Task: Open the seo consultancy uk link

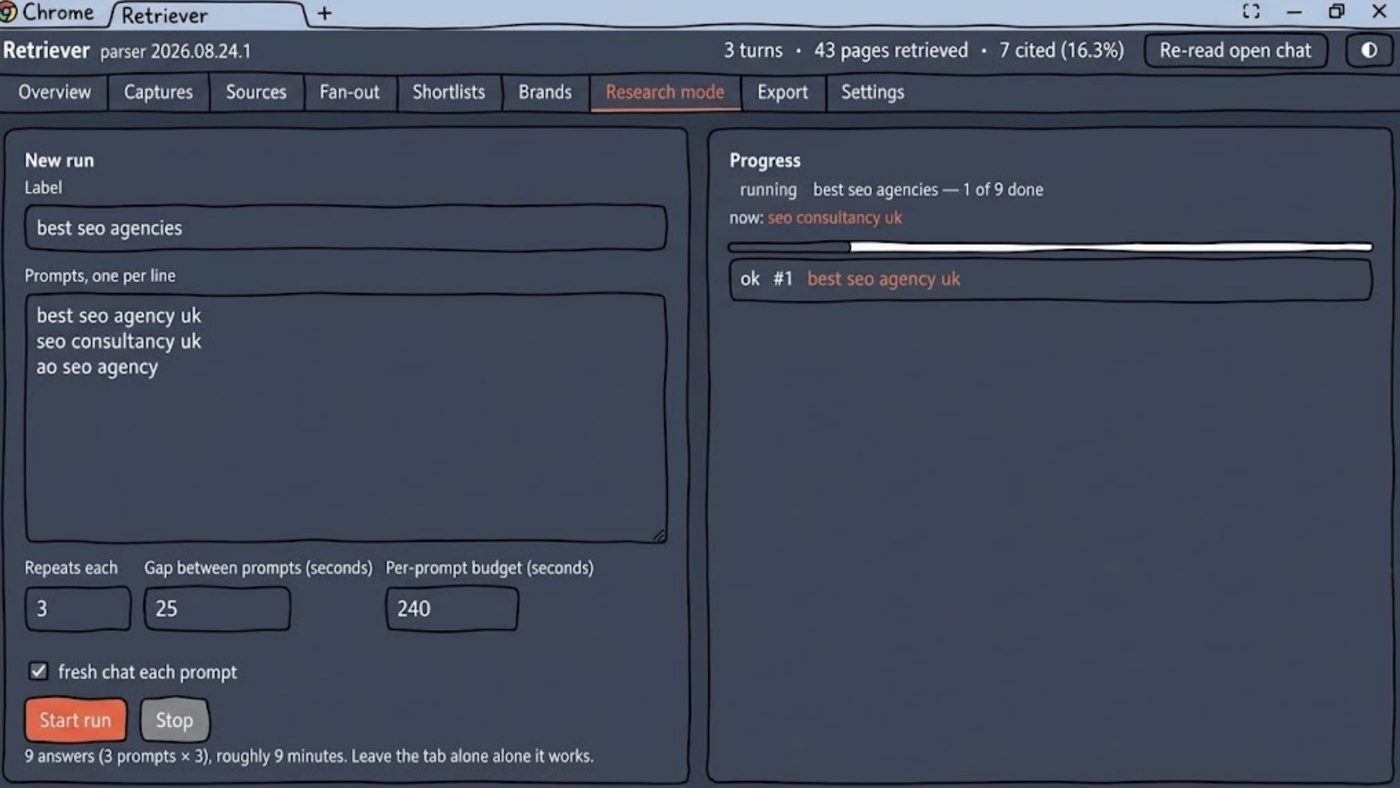Action: [x=835, y=217]
